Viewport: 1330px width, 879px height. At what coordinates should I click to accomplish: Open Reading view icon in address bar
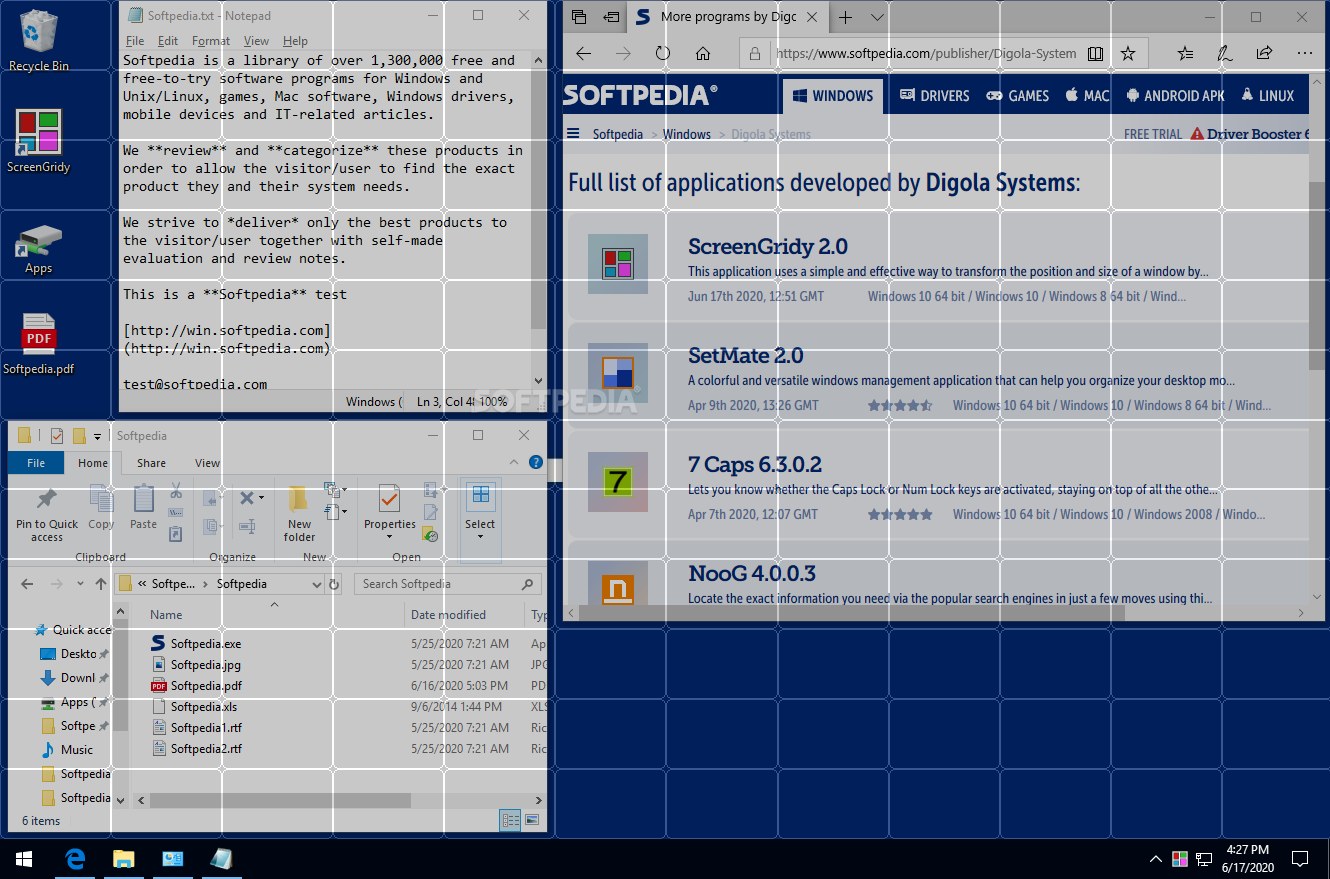pos(1096,54)
